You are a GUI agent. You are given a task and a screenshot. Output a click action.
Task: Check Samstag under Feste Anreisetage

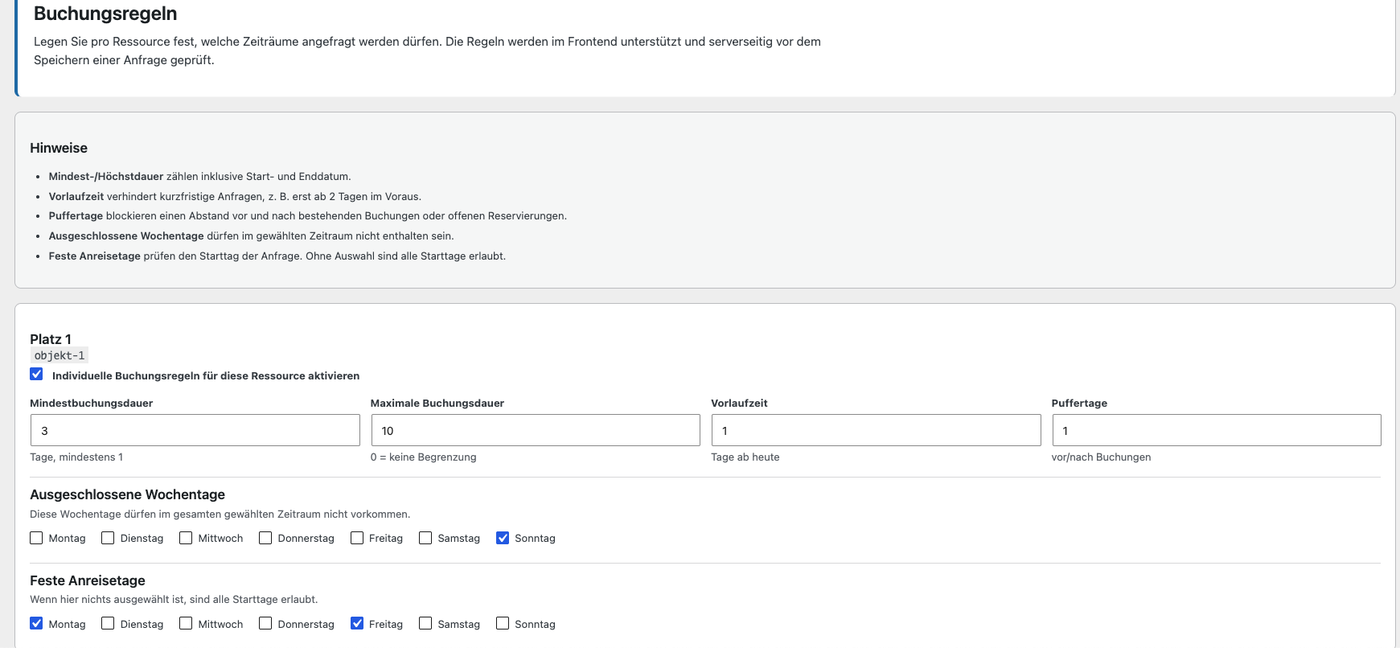coord(425,623)
